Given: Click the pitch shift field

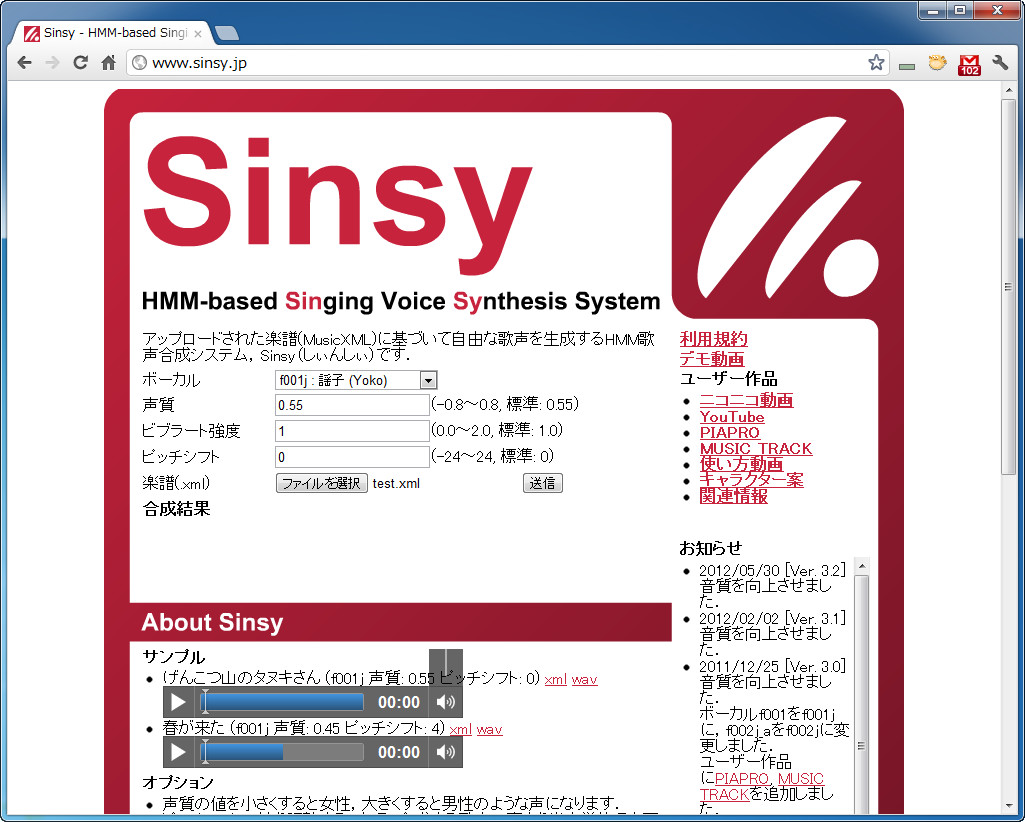Looking at the screenshot, I should click(x=352, y=456).
